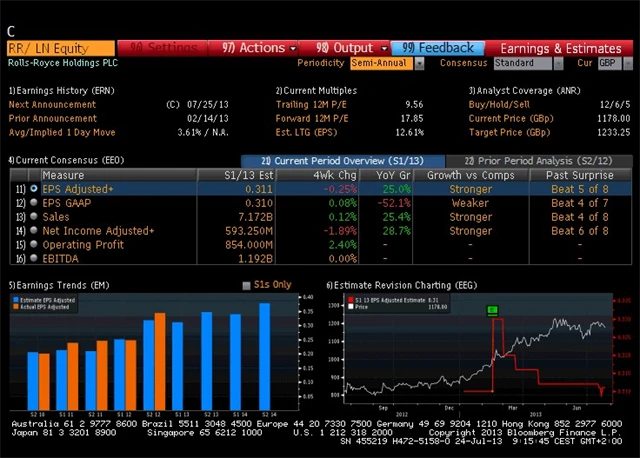Select the EPS GAAP radio button

[x=34, y=202]
